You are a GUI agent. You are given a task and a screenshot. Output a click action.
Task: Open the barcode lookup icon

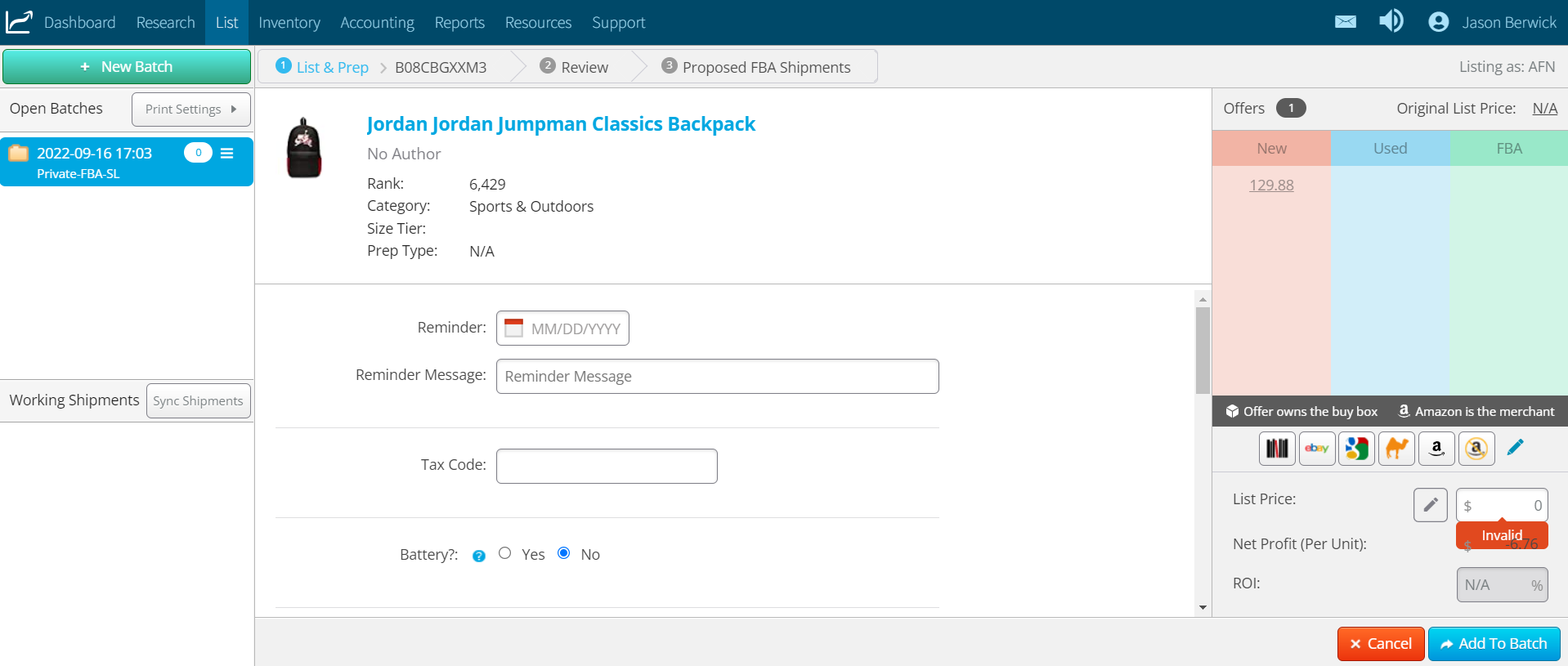point(1277,448)
